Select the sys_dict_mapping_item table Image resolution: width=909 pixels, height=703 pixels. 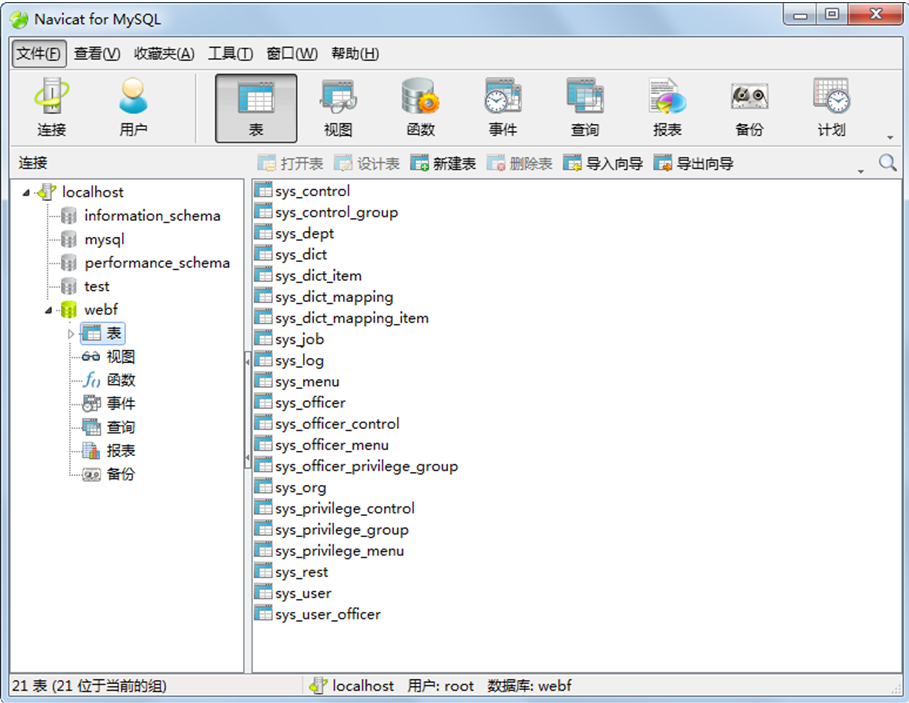342,318
